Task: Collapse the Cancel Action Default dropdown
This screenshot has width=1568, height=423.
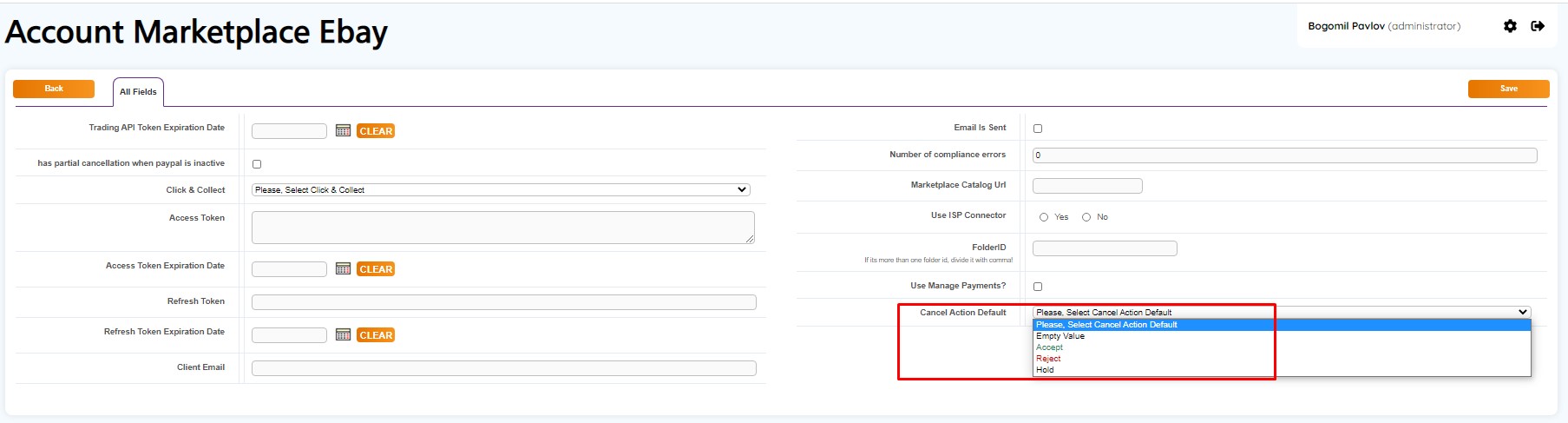Action: point(1282,312)
